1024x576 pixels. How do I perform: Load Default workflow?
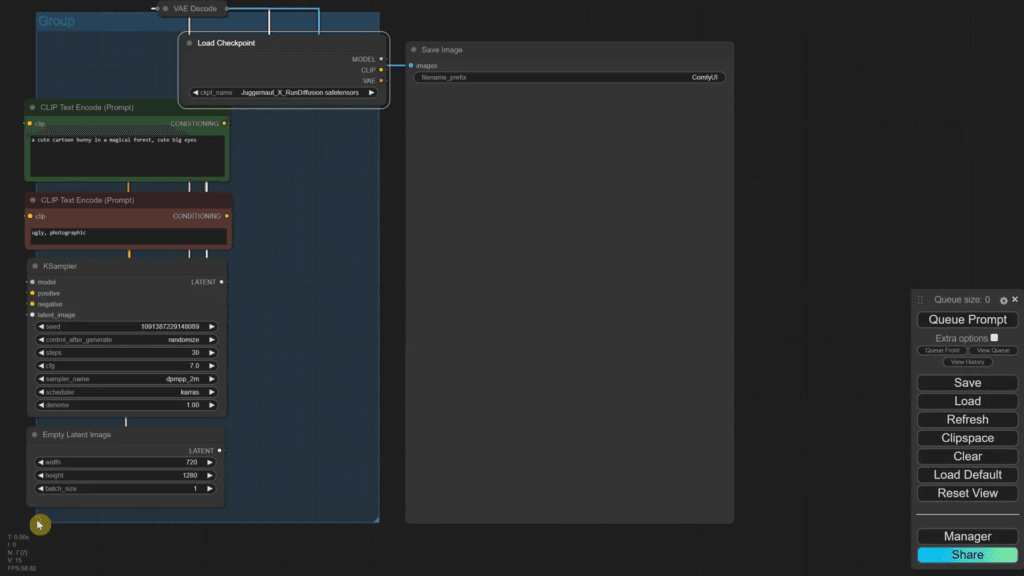pos(967,475)
